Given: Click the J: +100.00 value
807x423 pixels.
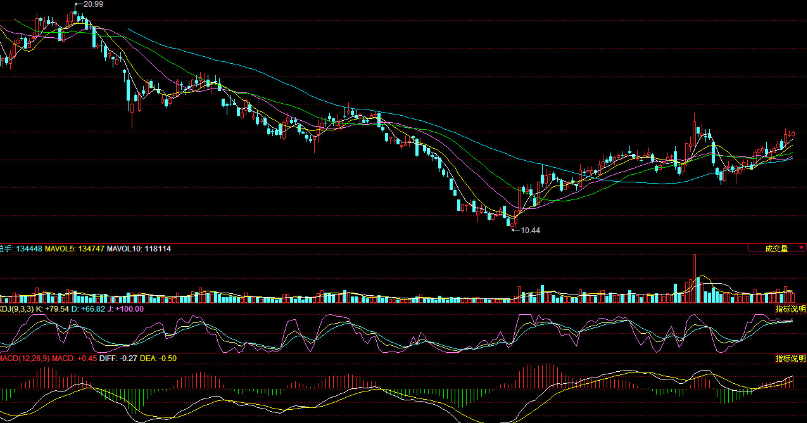Looking at the screenshot, I should [126, 309].
